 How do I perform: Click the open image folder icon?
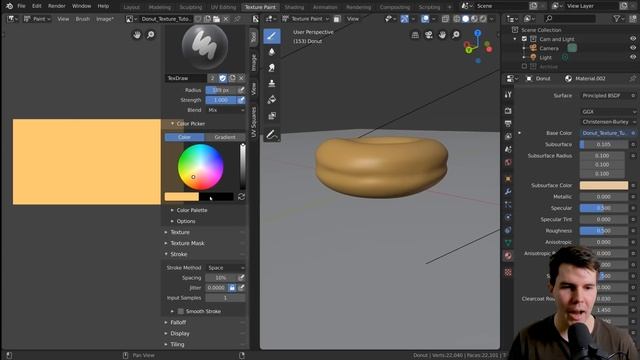pos(216,19)
